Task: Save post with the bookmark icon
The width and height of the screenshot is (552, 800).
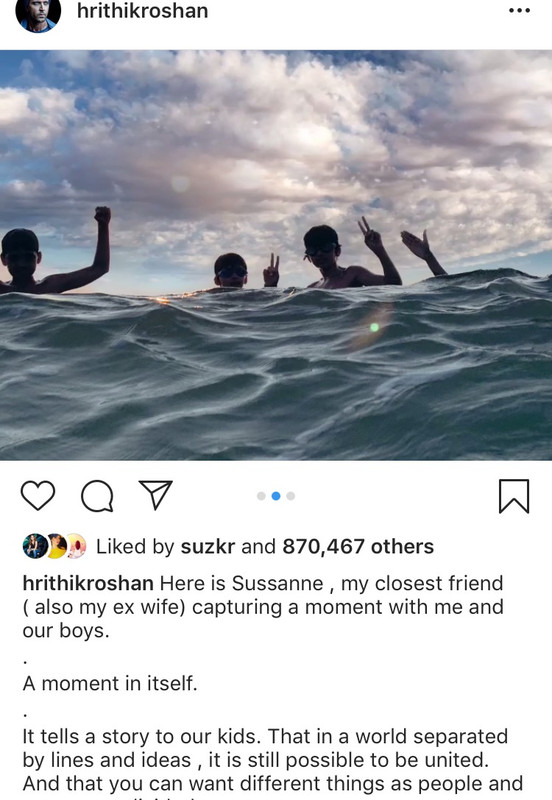Action: pyautogui.click(x=514, y=496)
